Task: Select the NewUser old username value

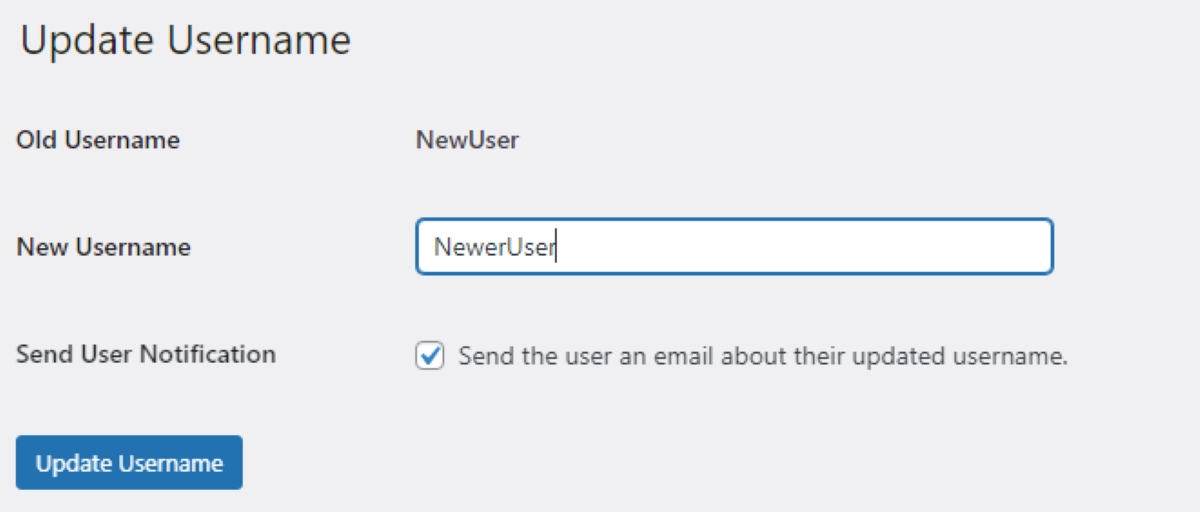Action: click(x=467, y=140)
